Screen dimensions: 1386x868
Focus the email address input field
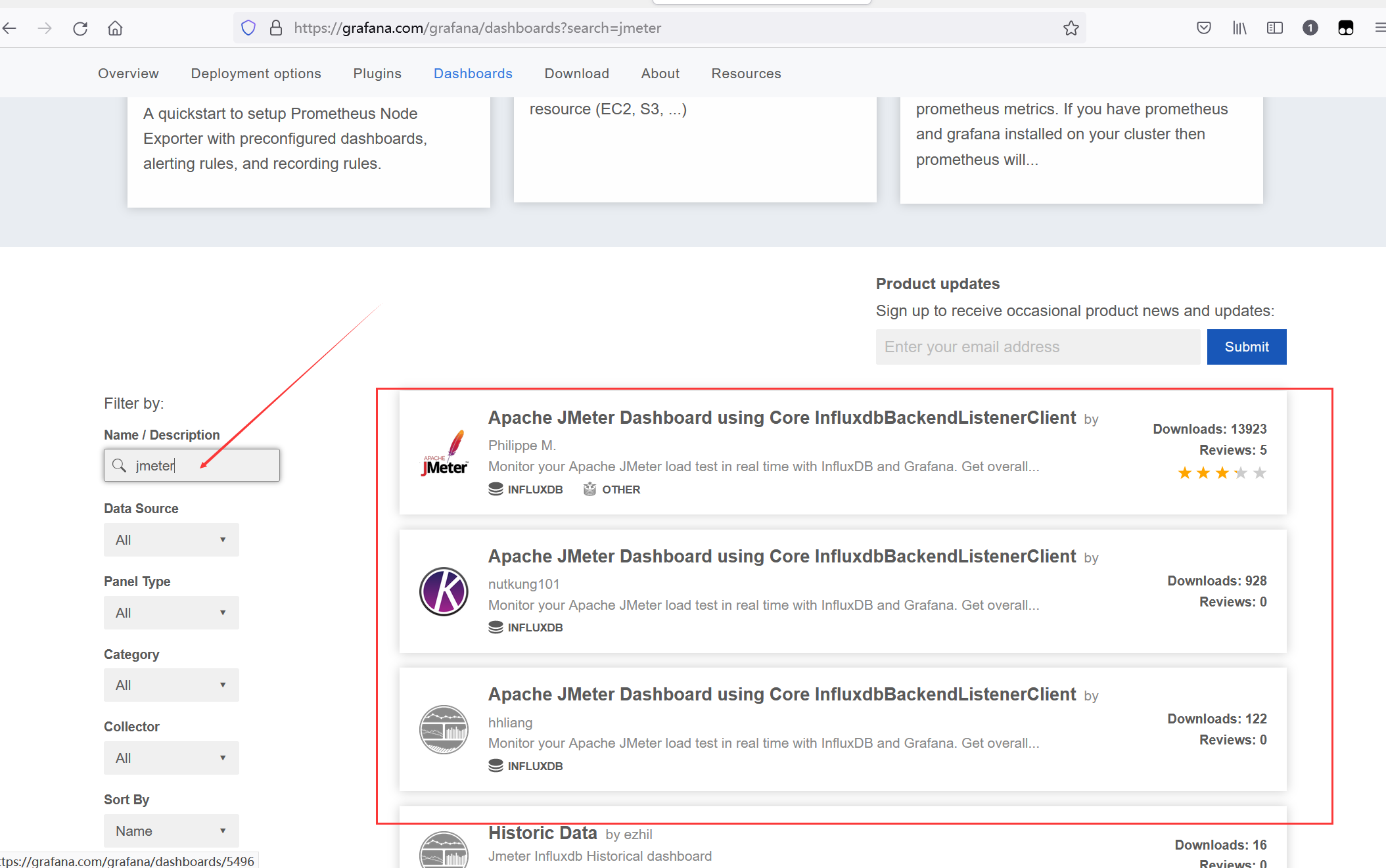(x=1038, y=347)
